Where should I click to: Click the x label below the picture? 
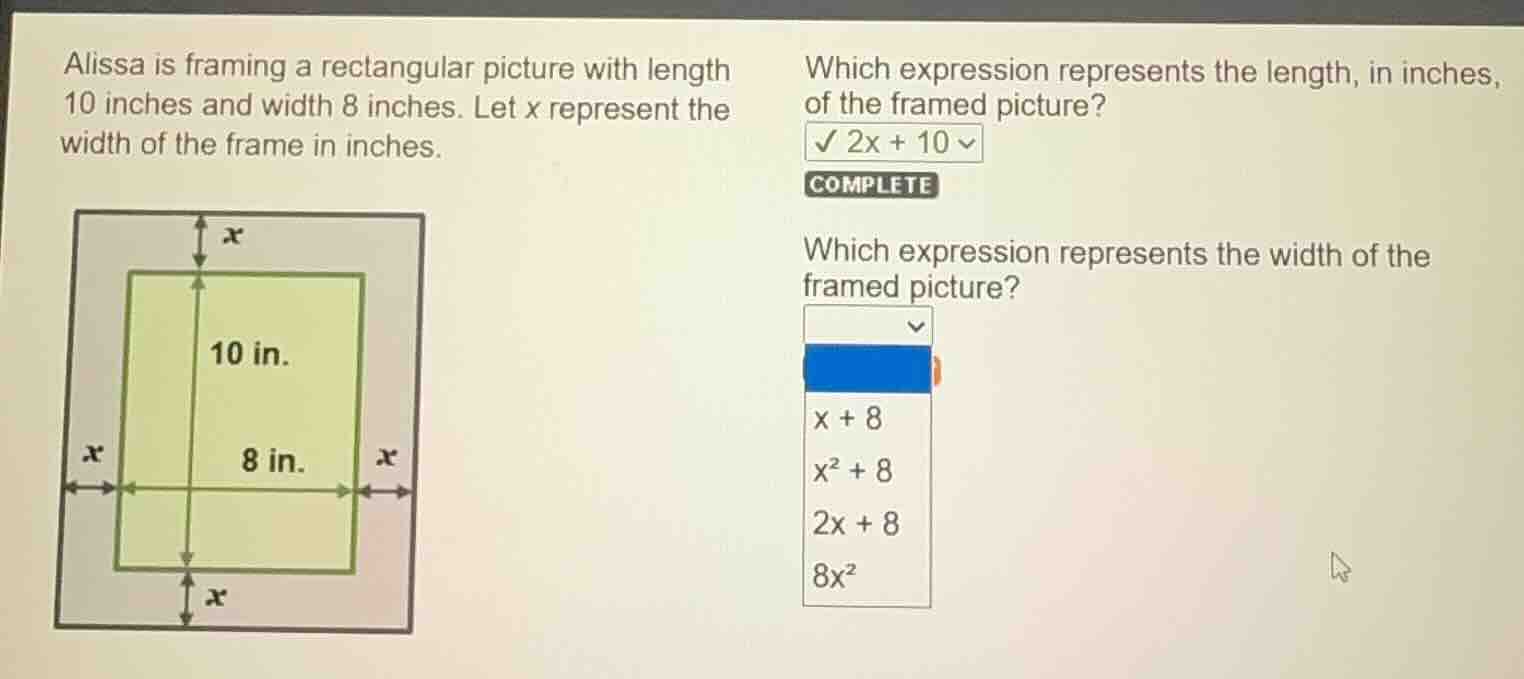[x=215, y=597]
